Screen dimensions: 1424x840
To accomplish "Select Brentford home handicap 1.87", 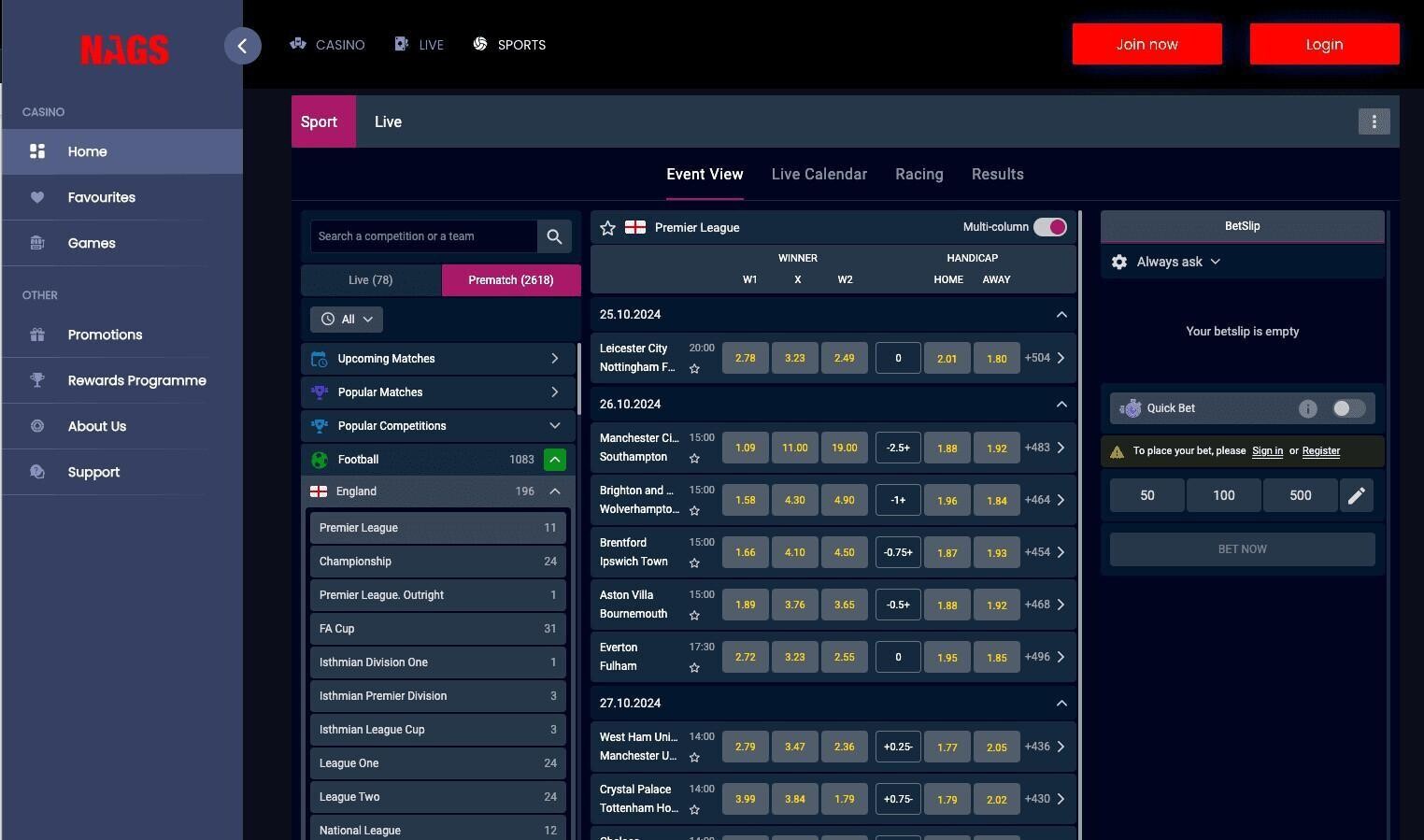I will coord(947,552).
